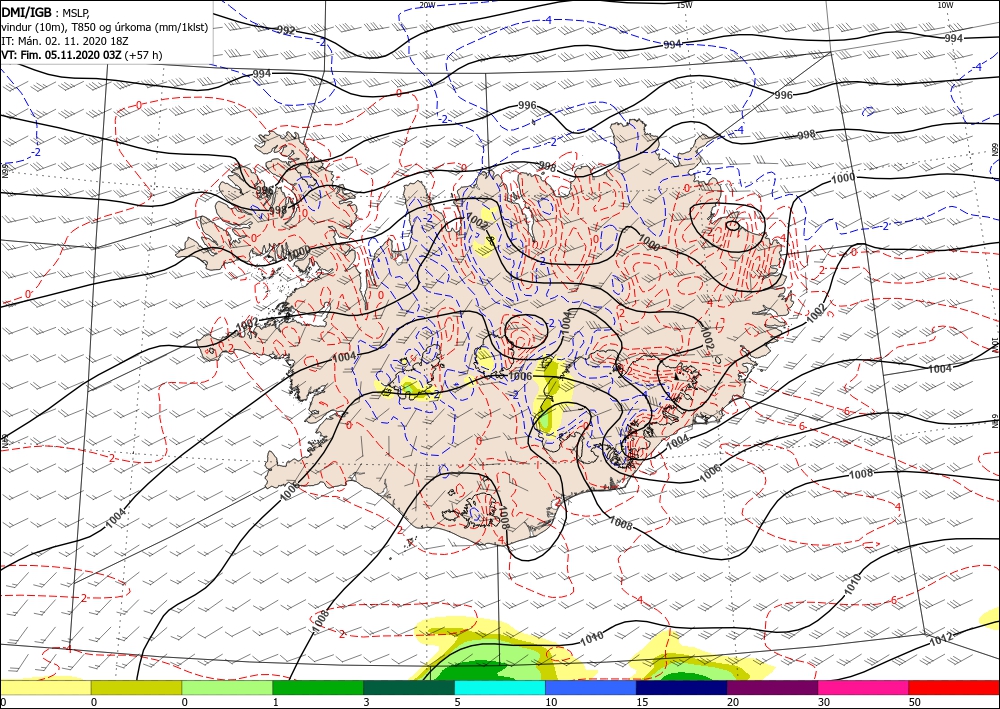Click the purple legend swatch starting at 20

coord(772,687)
